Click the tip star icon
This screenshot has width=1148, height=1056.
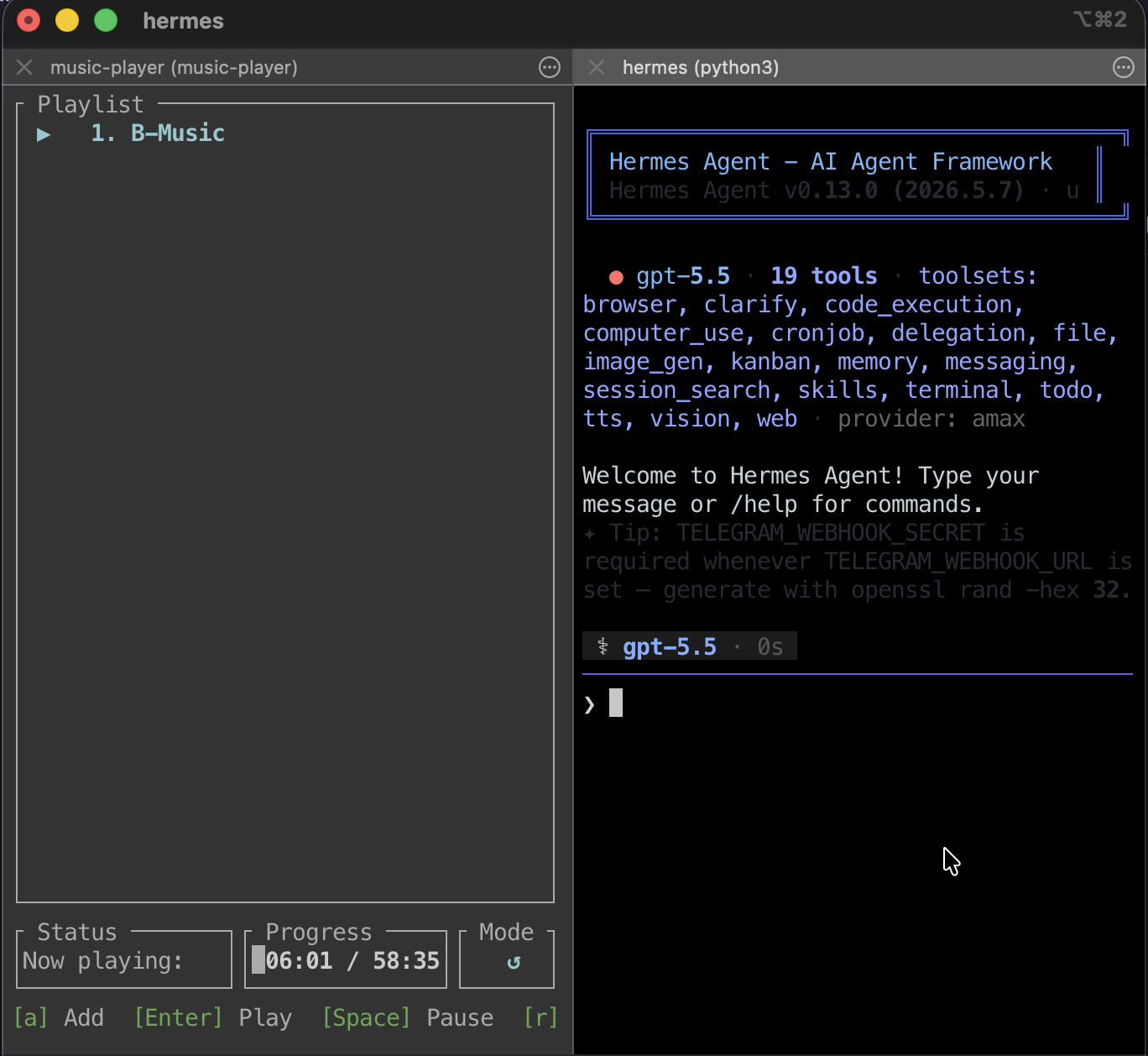pos(589,533)
